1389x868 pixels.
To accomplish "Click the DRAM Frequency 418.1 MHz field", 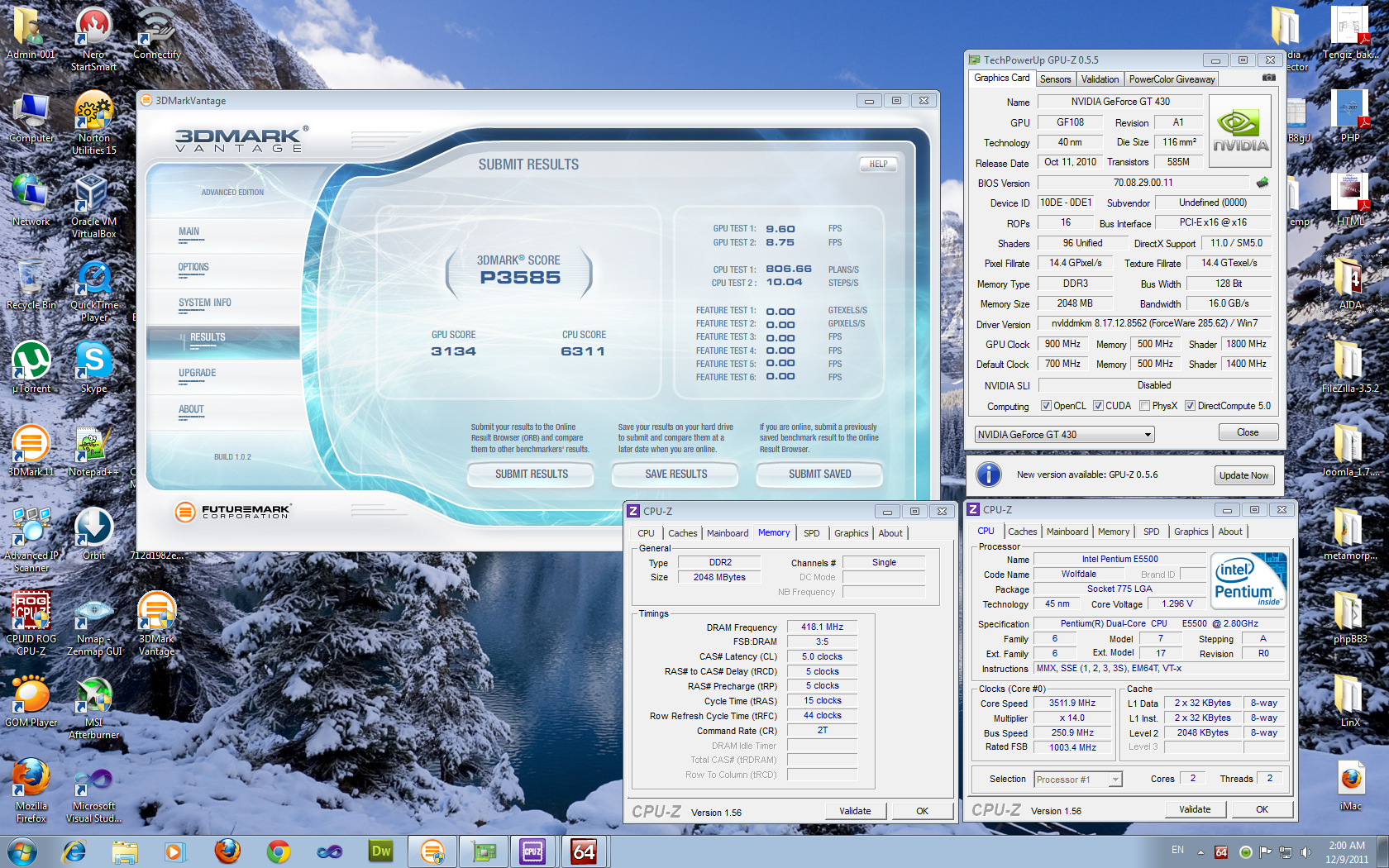I will (x=822, y=627).
